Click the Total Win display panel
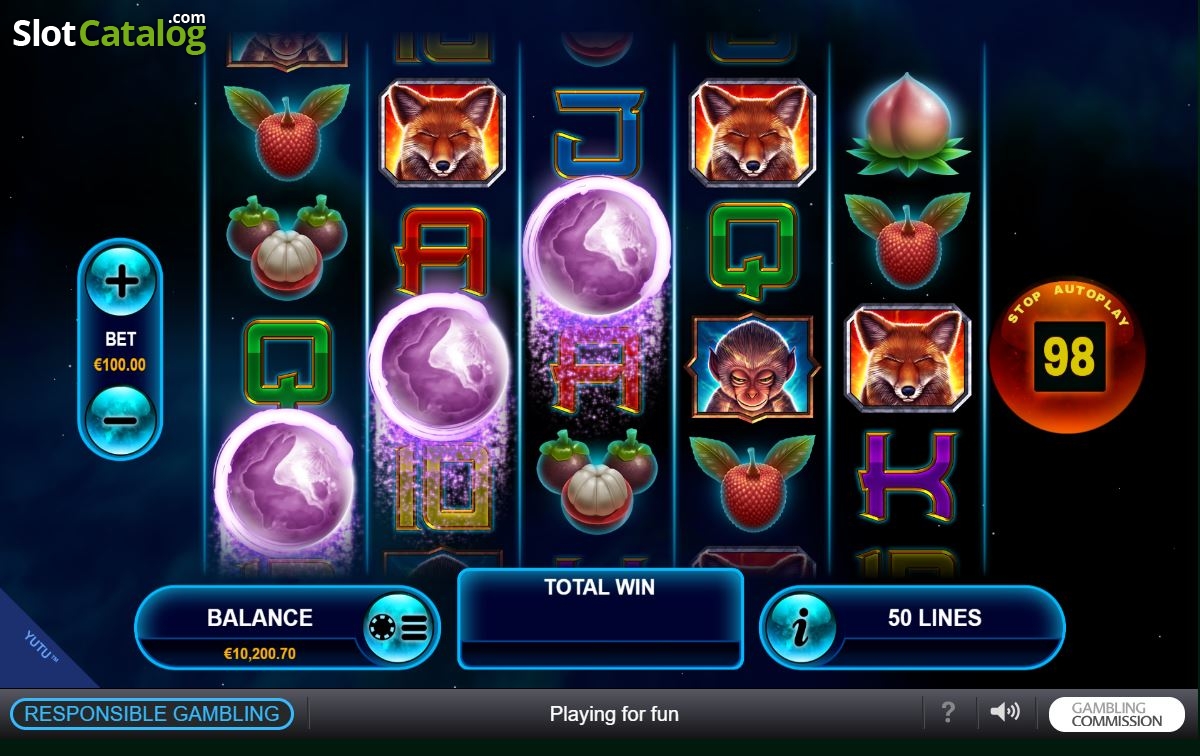Screen dimensions: 1200x756 coord(600,619)
